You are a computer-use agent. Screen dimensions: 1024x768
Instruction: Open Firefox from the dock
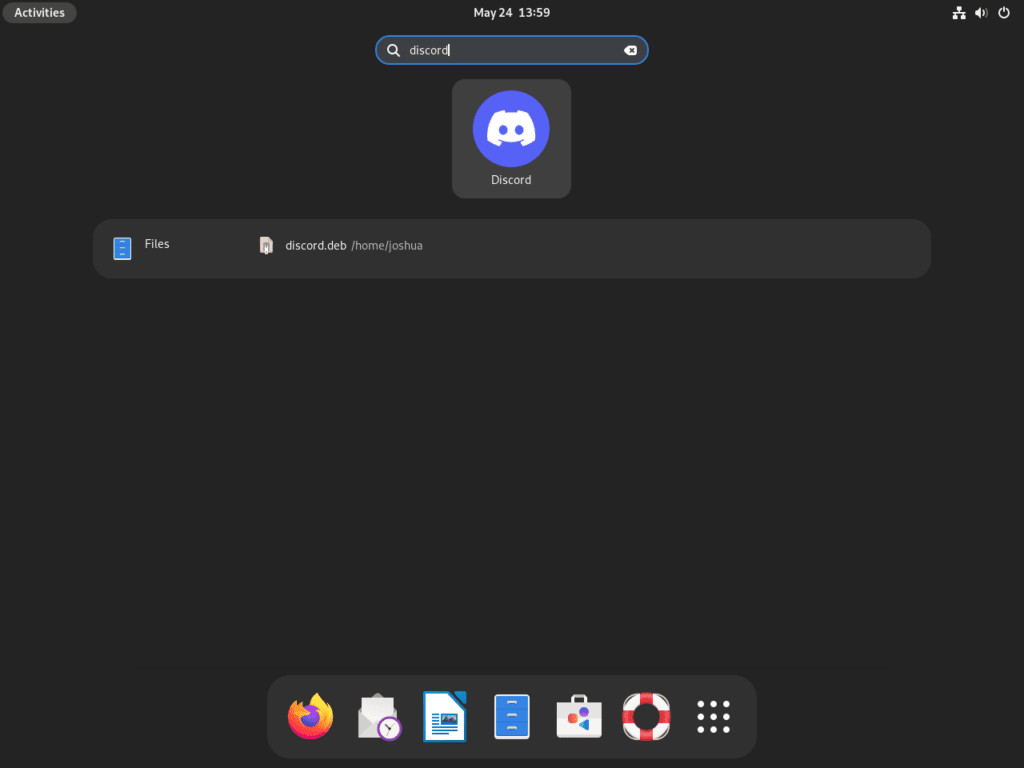click(x=310, y=716)
